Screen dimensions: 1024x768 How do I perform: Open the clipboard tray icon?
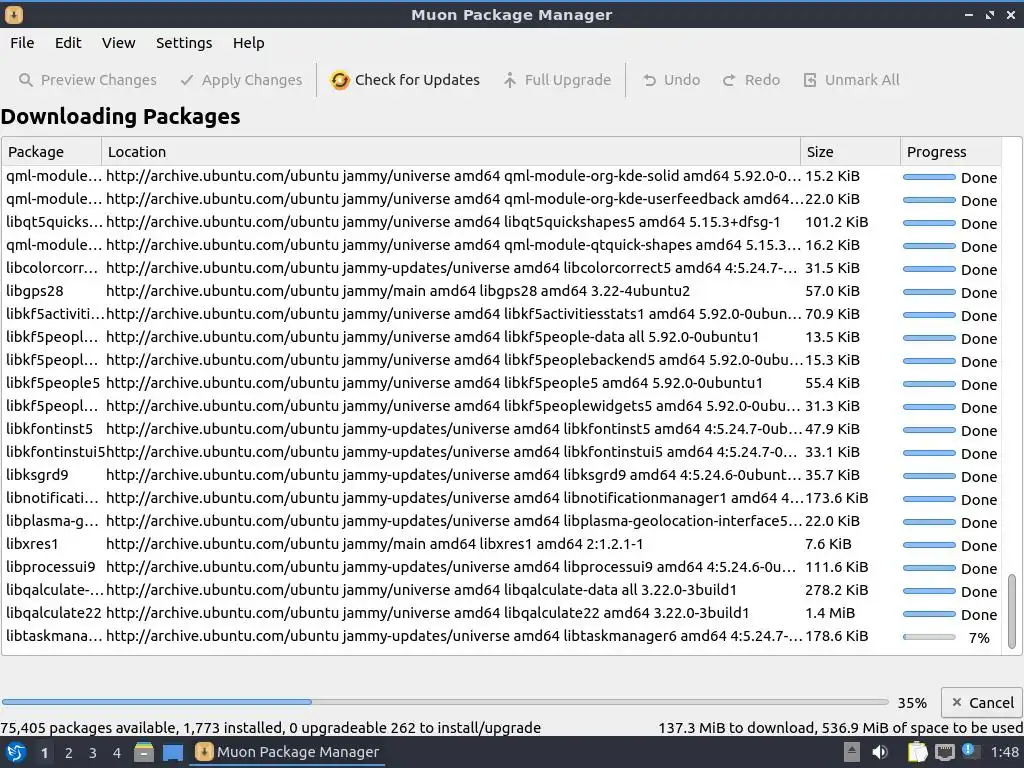click(x=917, y=752)
